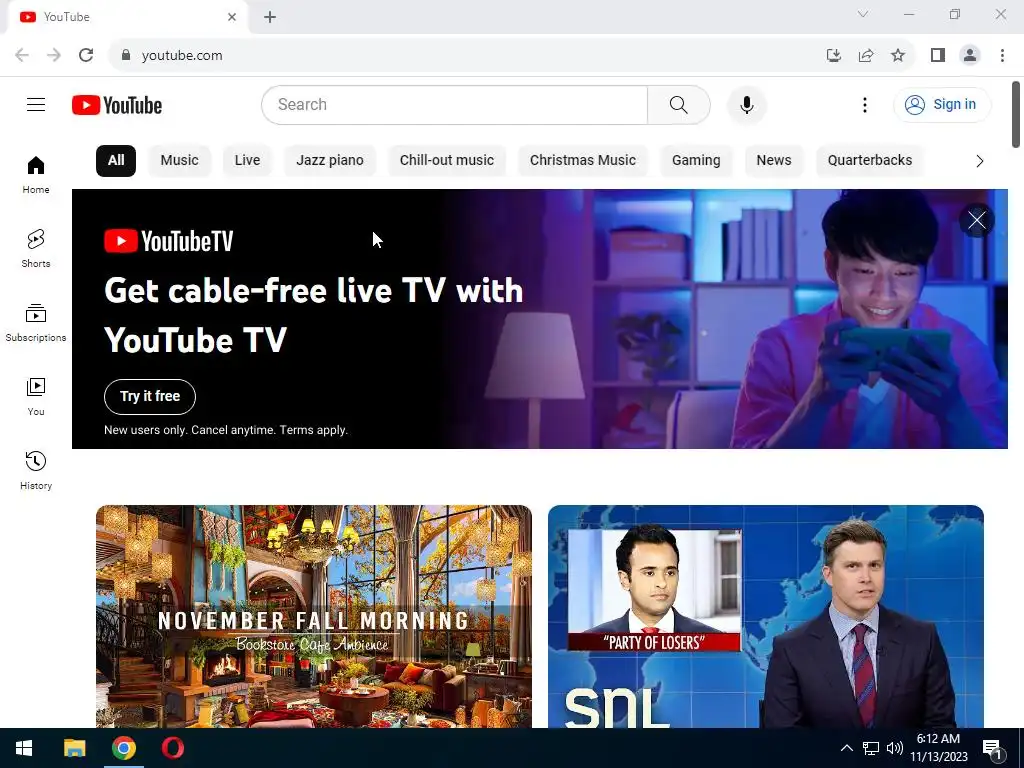Open YouTube settings three-dot menu
This screenshot has width=1024, height=768.
click(865, 104)
